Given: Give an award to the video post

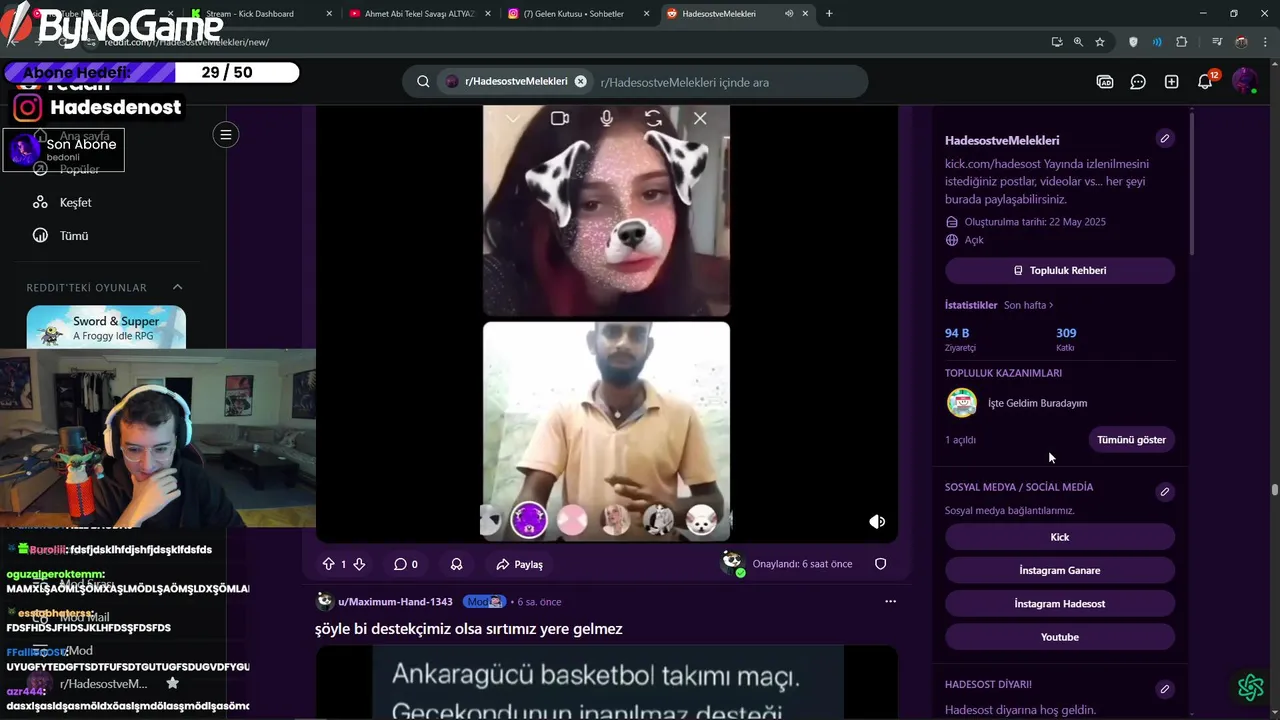Looking at the screenshot, I should coord(456,564).
